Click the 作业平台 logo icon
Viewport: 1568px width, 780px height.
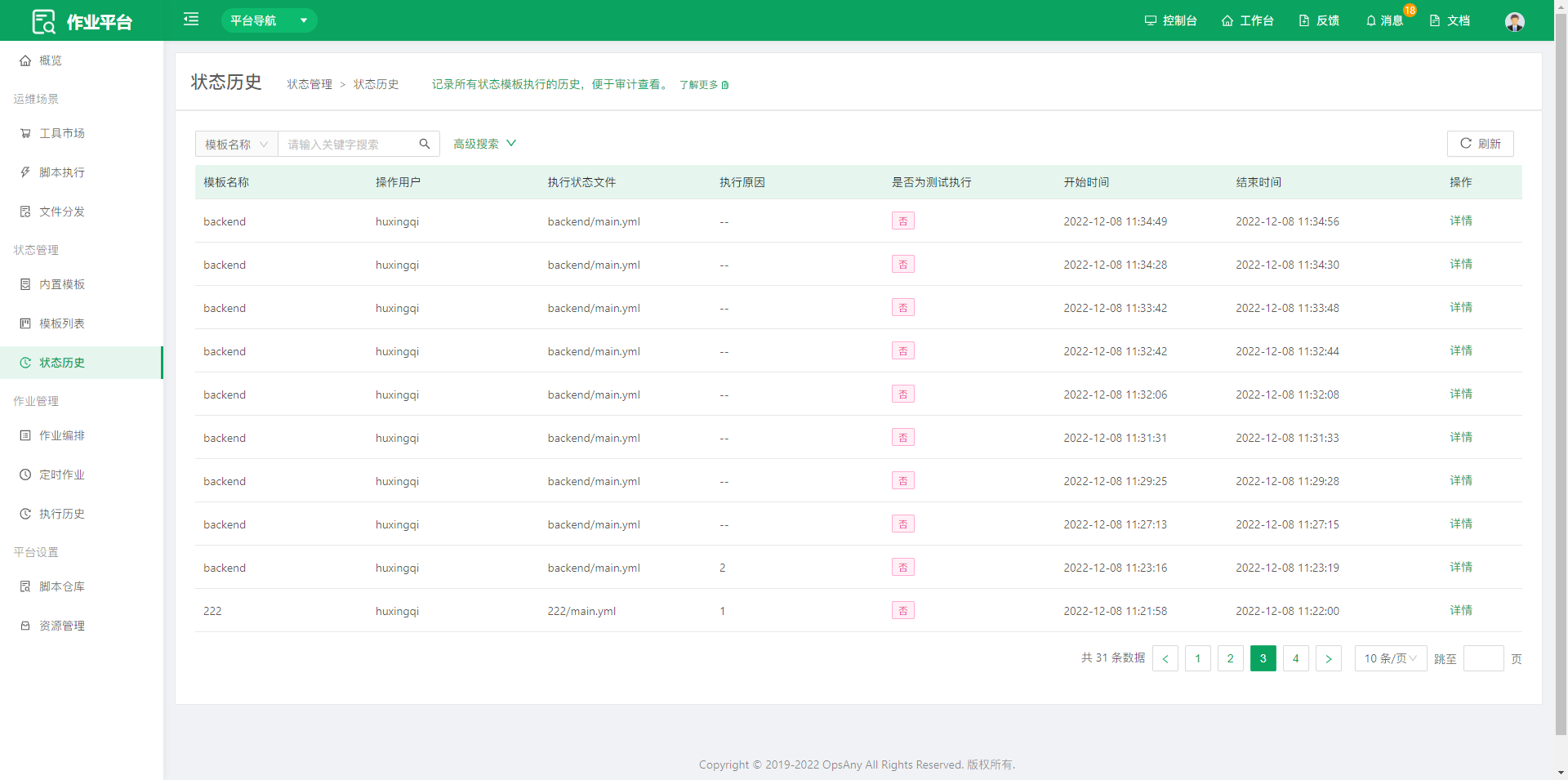pyautogui.click(x=43, y=21)
